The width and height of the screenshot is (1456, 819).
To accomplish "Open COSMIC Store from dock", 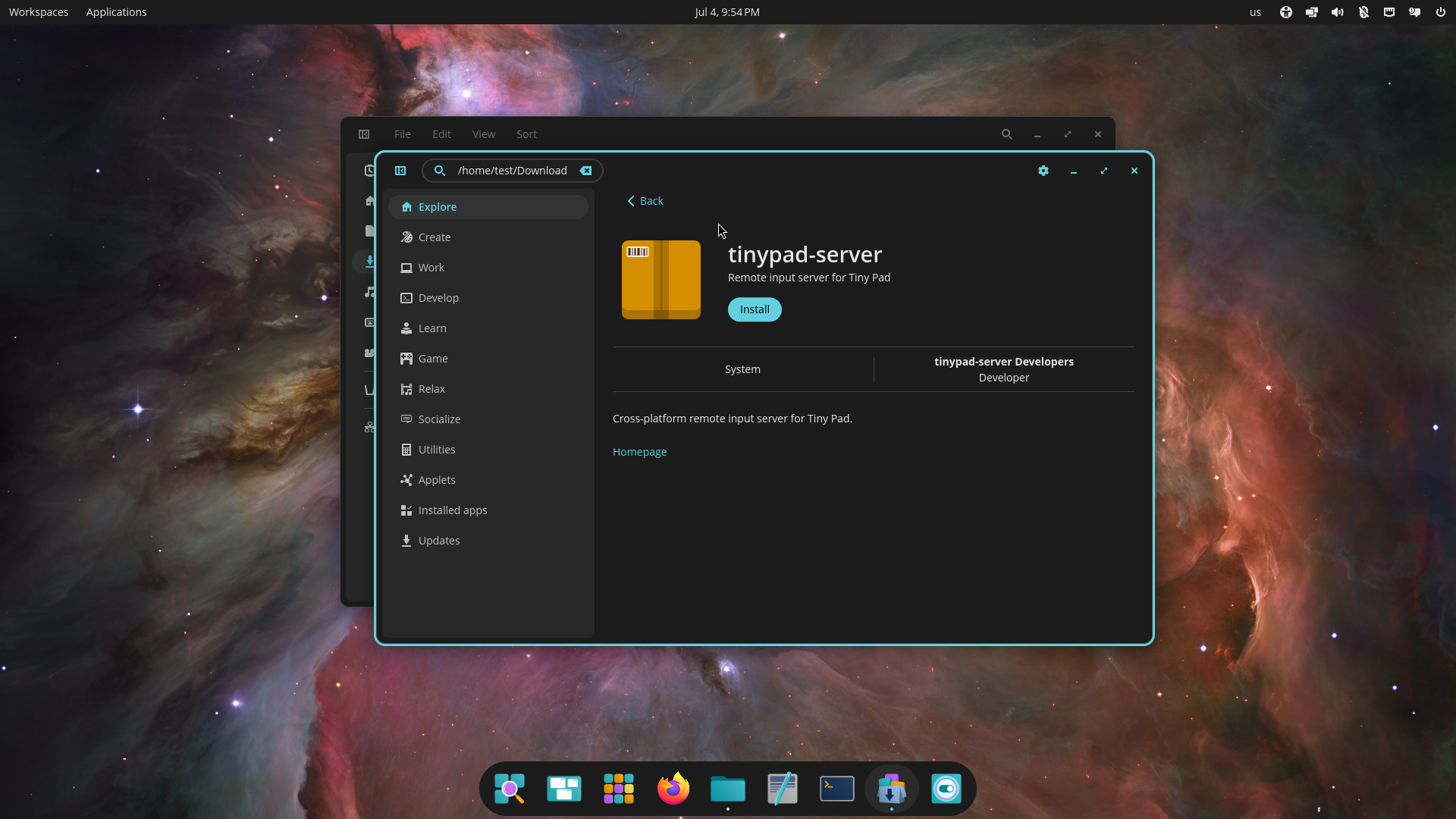I will pyautogui.click(x=892, y=789).
